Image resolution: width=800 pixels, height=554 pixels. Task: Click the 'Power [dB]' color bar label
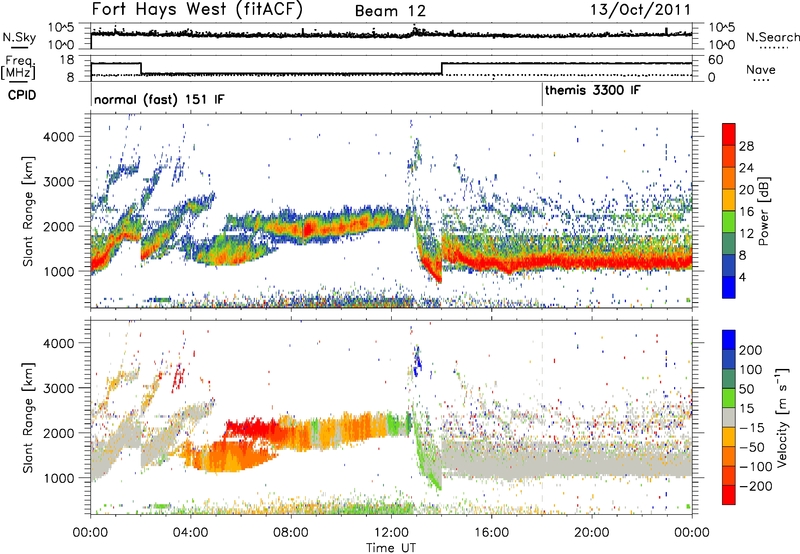point(763,211)
